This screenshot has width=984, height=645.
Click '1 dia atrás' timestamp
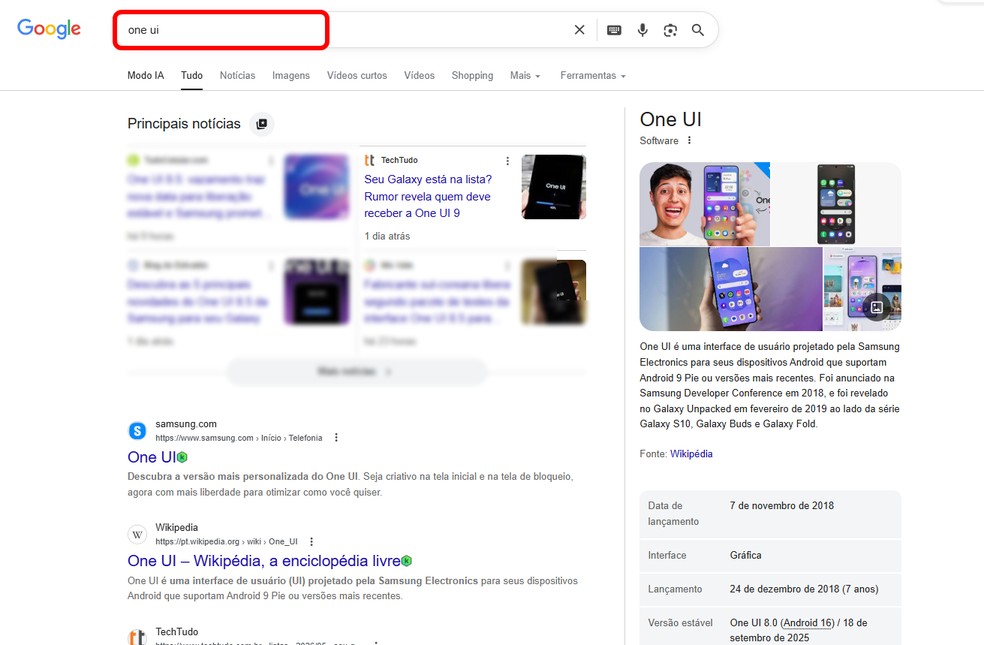click(x=387, y=237)
